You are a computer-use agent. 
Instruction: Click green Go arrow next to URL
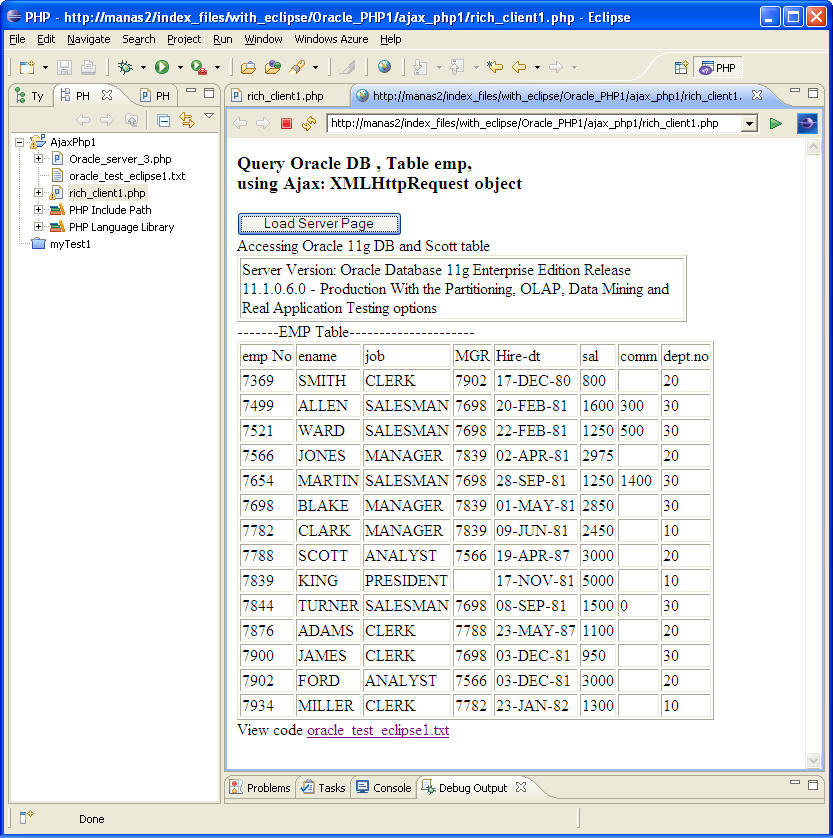click(776, 124)
